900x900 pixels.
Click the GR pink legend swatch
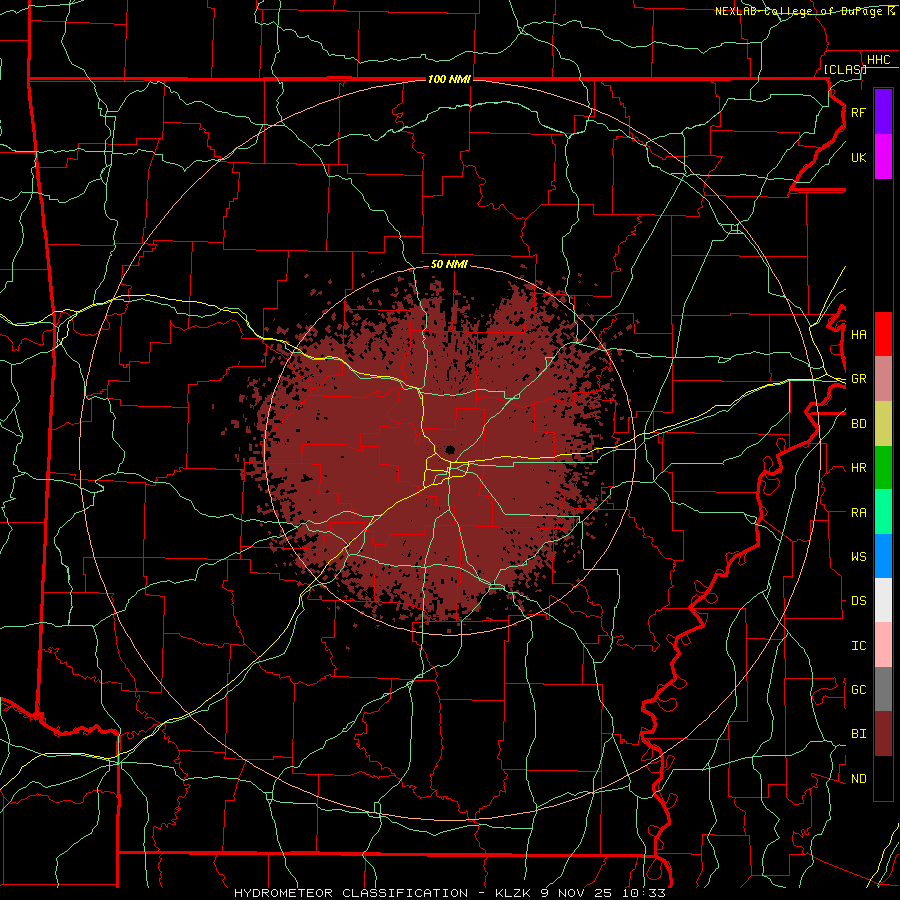tap(883, 379)
